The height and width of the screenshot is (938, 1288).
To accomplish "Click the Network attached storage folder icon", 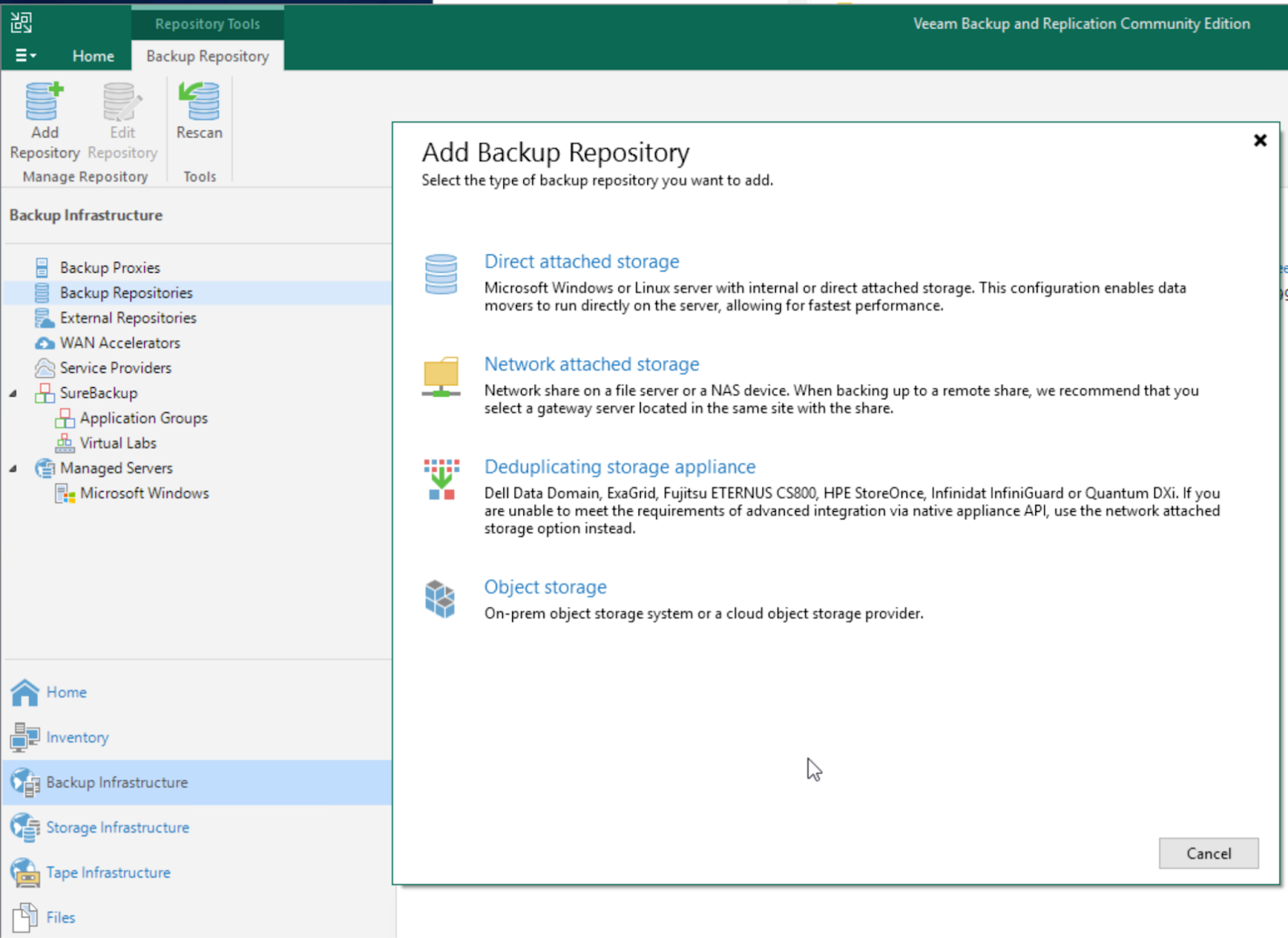I will click(441, 377).
